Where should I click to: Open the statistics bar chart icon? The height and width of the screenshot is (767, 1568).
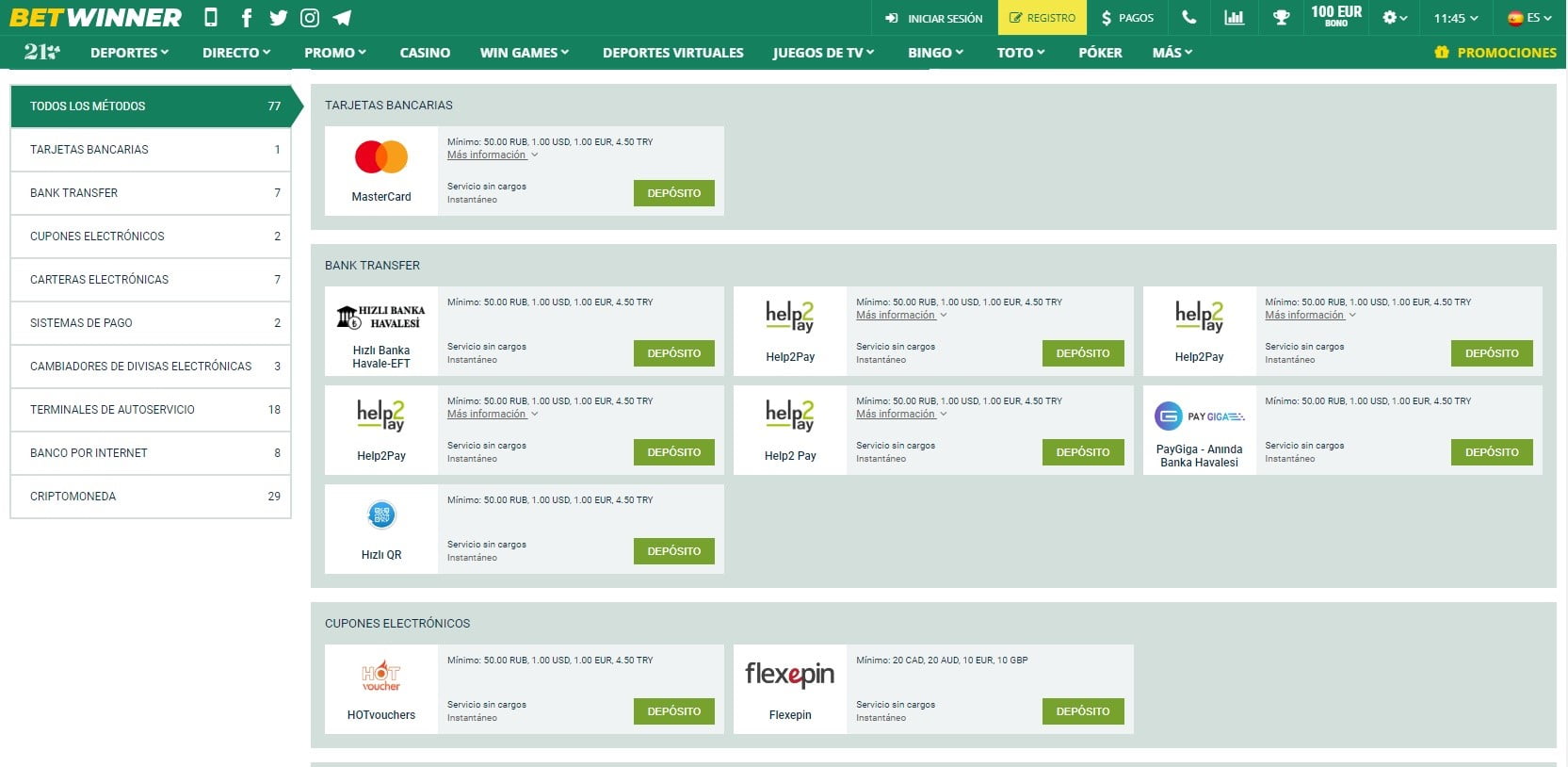pos(1234,18)
